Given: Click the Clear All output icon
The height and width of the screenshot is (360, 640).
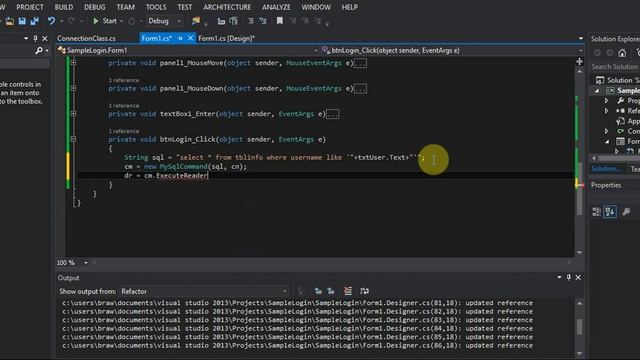Looking at the screenshot, I should point(348,291).
